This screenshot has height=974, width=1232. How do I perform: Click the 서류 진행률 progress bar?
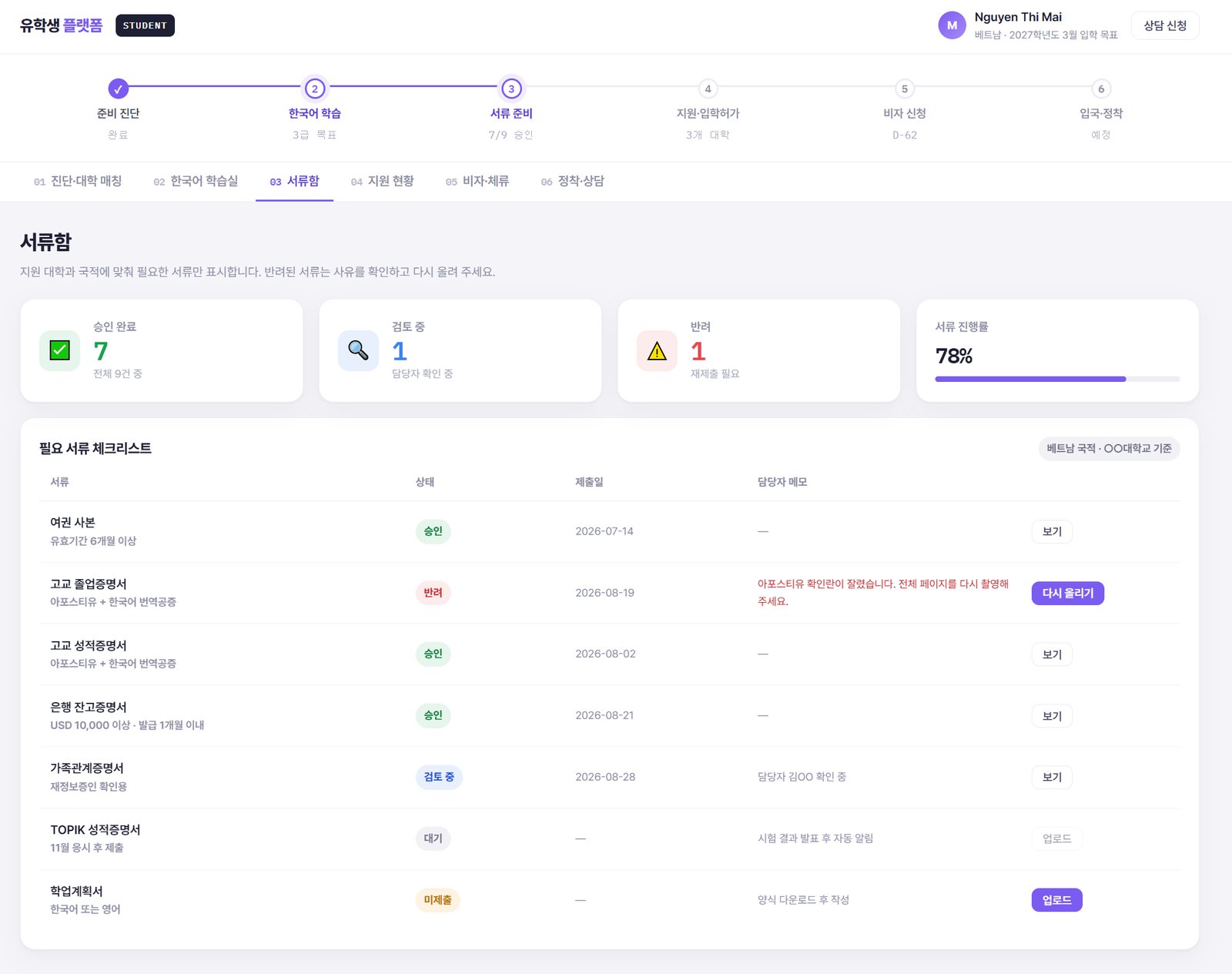coord(1057,379)
